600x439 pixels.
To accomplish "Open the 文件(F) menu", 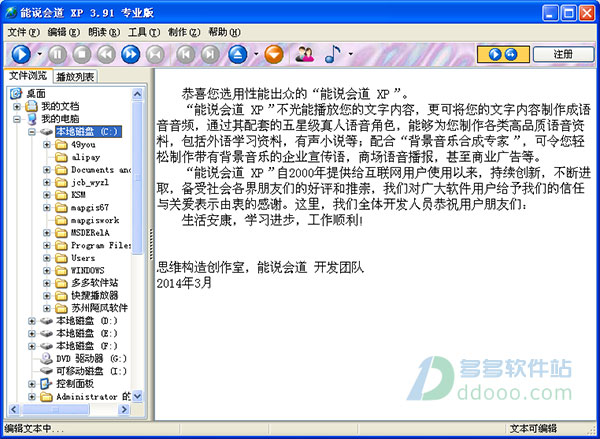I will [x=23, y=33].
